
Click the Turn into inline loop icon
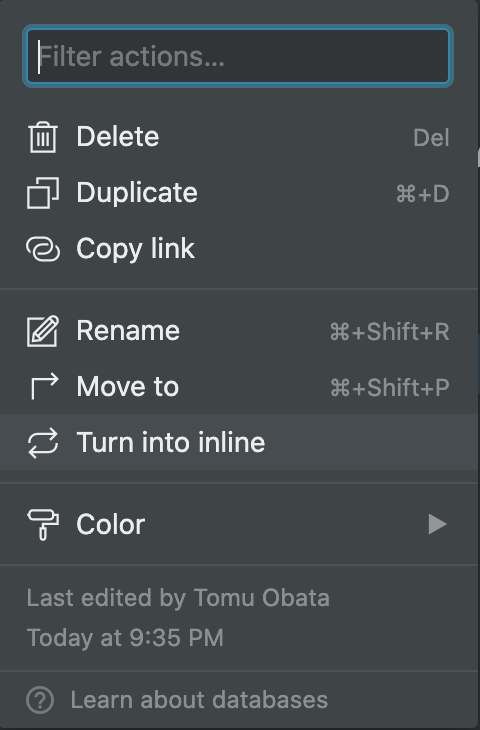pyautogui.click(x=43, y=443)
